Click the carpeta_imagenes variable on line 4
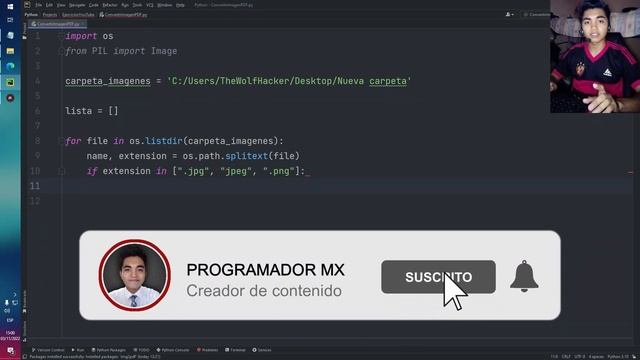 coord(108,81)
